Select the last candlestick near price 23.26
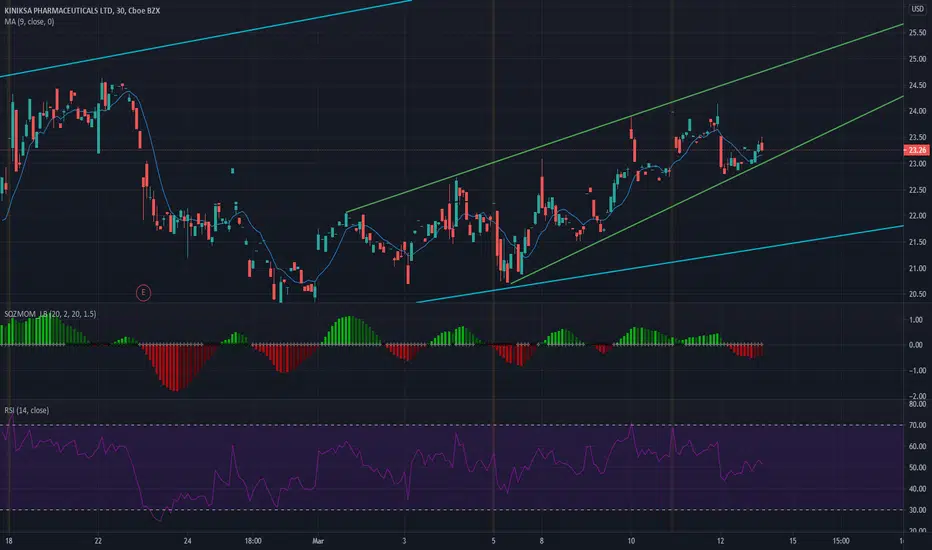This screenshot has height=550, width=932. point(762,145)
